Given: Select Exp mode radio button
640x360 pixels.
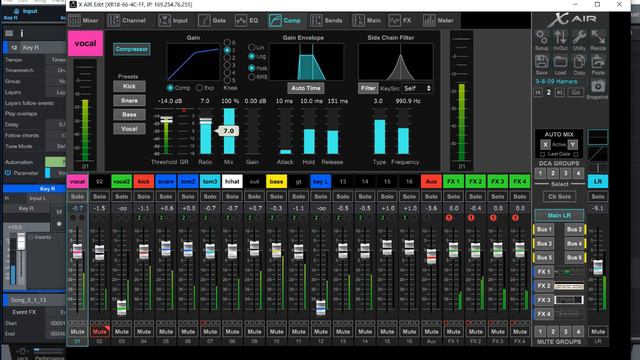Looking at the screenshot, I should (x=199, y=88).
